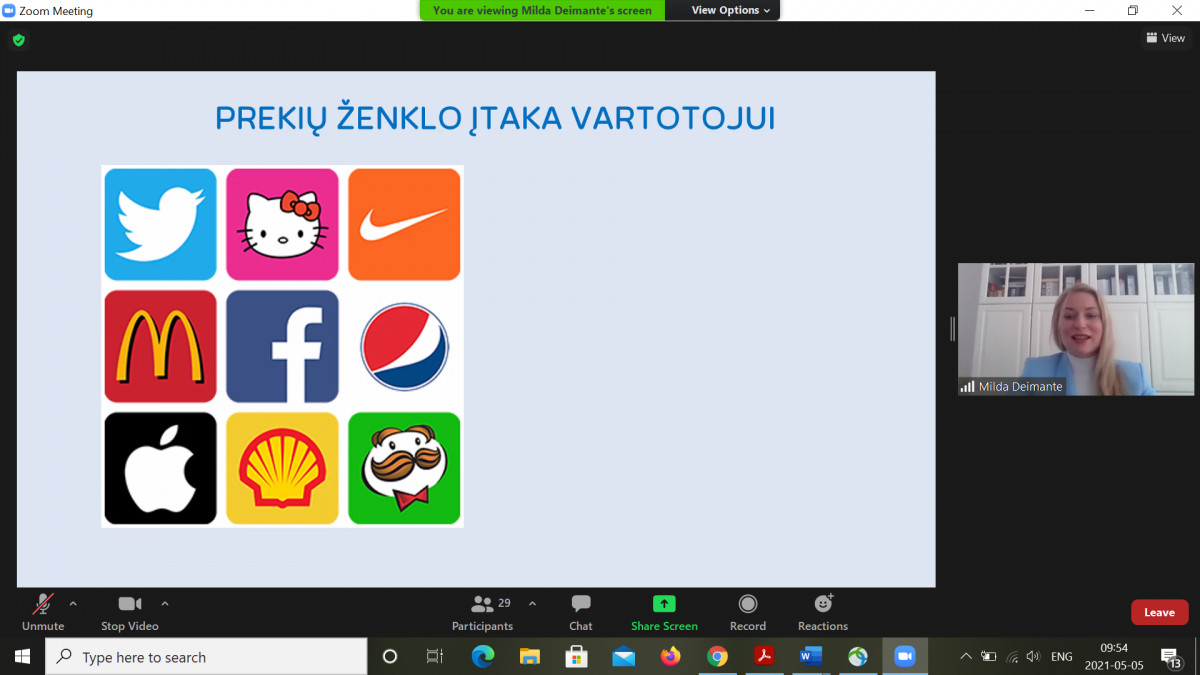The image size is (1200, 675).
Task: Open Task View on the taskbar
Action: pyautogui.click(x=435, y=656)
